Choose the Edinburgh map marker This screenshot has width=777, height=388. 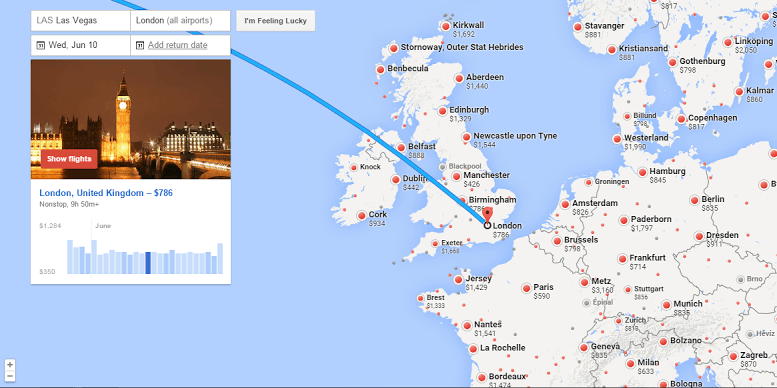coord(442,111)
